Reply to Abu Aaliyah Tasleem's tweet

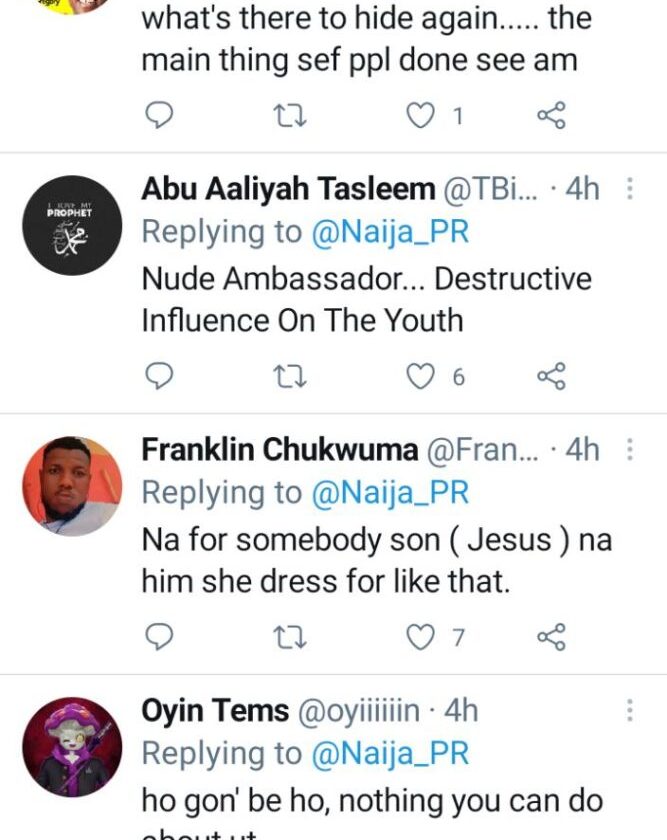pyautogui.click(x=160, y=376)
